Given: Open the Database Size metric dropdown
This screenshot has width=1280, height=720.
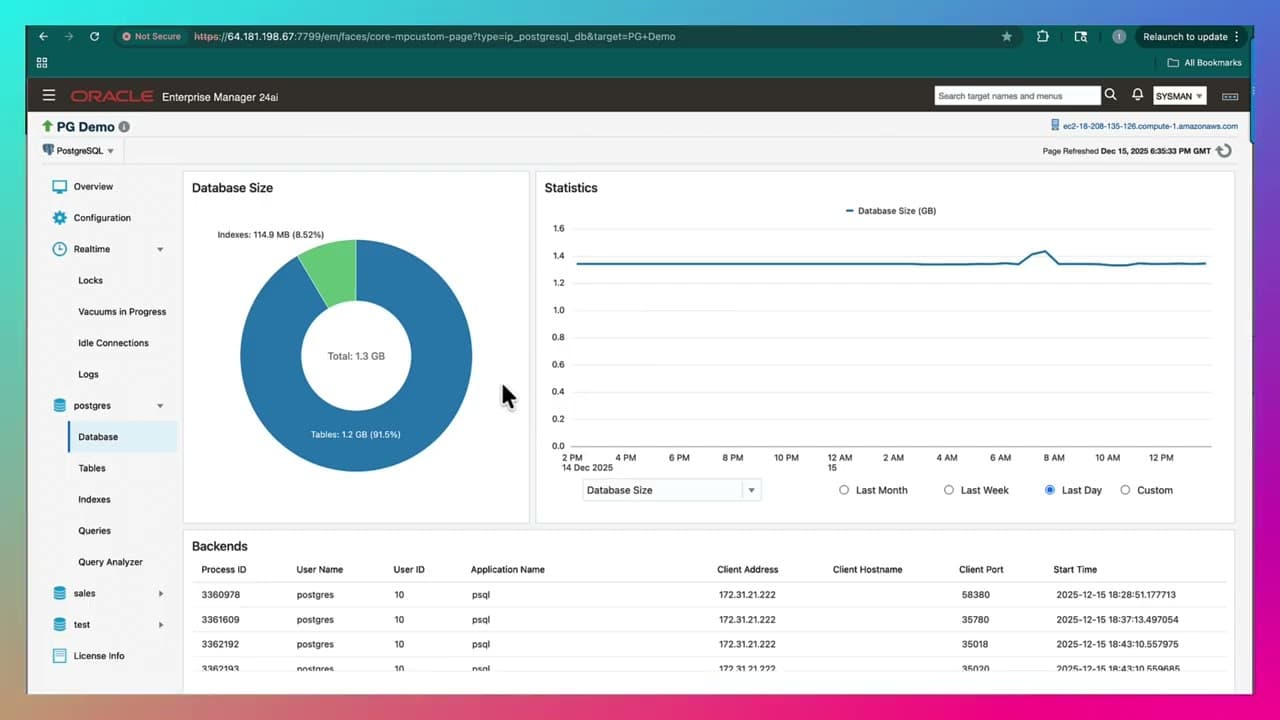Looking at the screenshot, I should [x=751, y=490].
